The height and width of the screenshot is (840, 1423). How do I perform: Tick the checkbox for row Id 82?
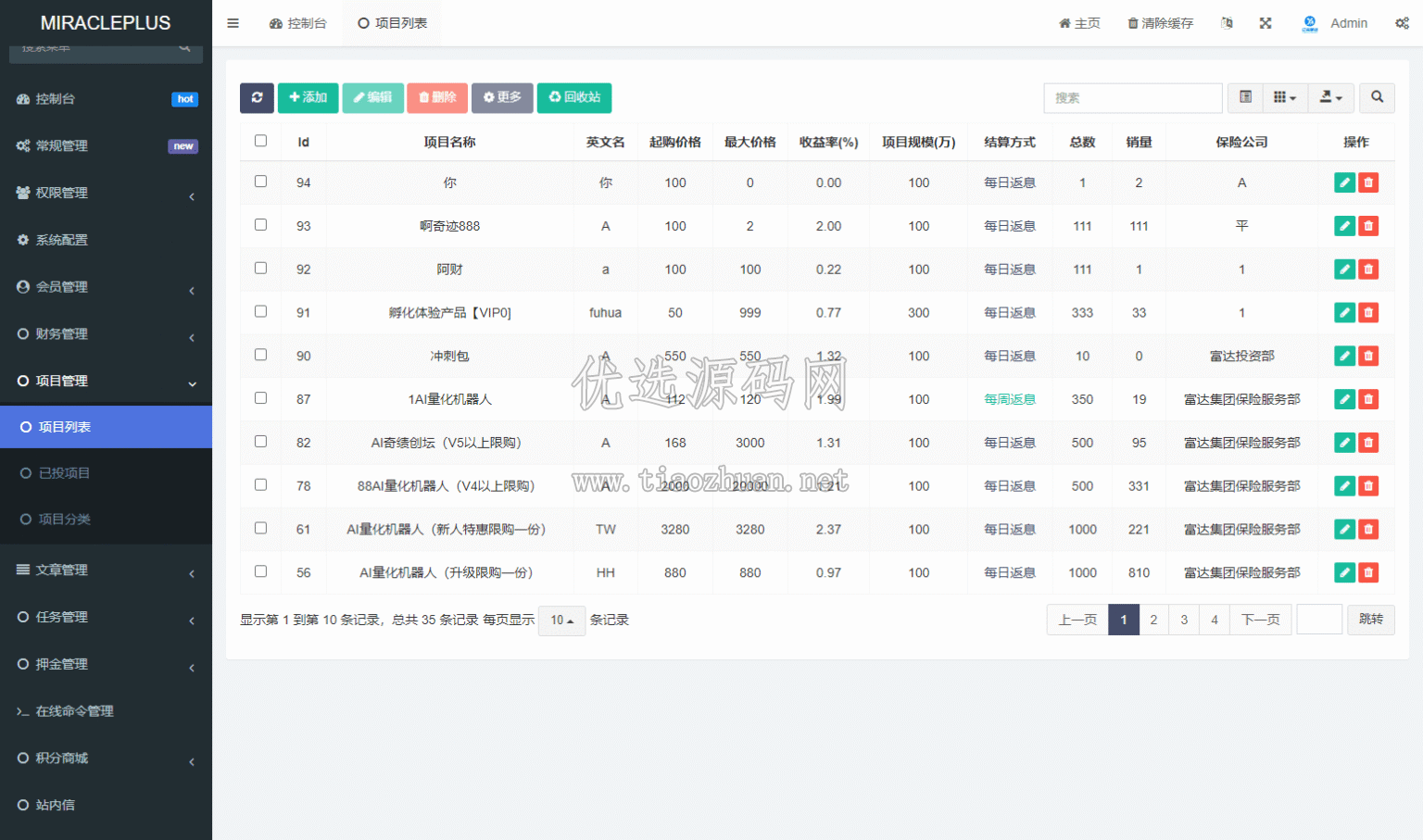click(x=260, y=442)
